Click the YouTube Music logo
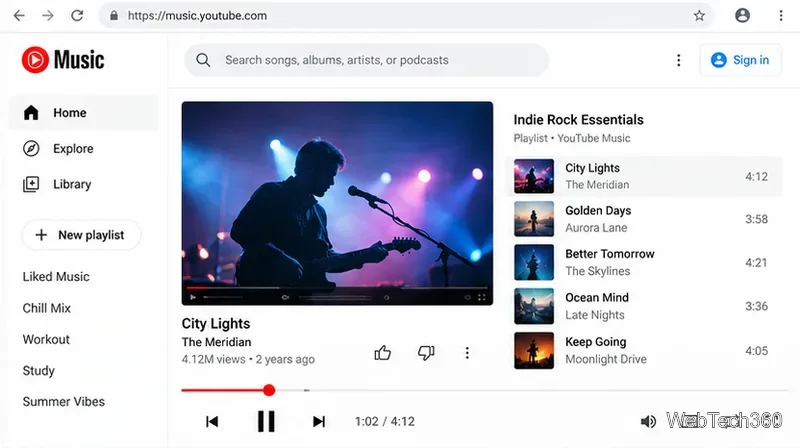This screenshot has width=800, height=448. coord(63,60)
